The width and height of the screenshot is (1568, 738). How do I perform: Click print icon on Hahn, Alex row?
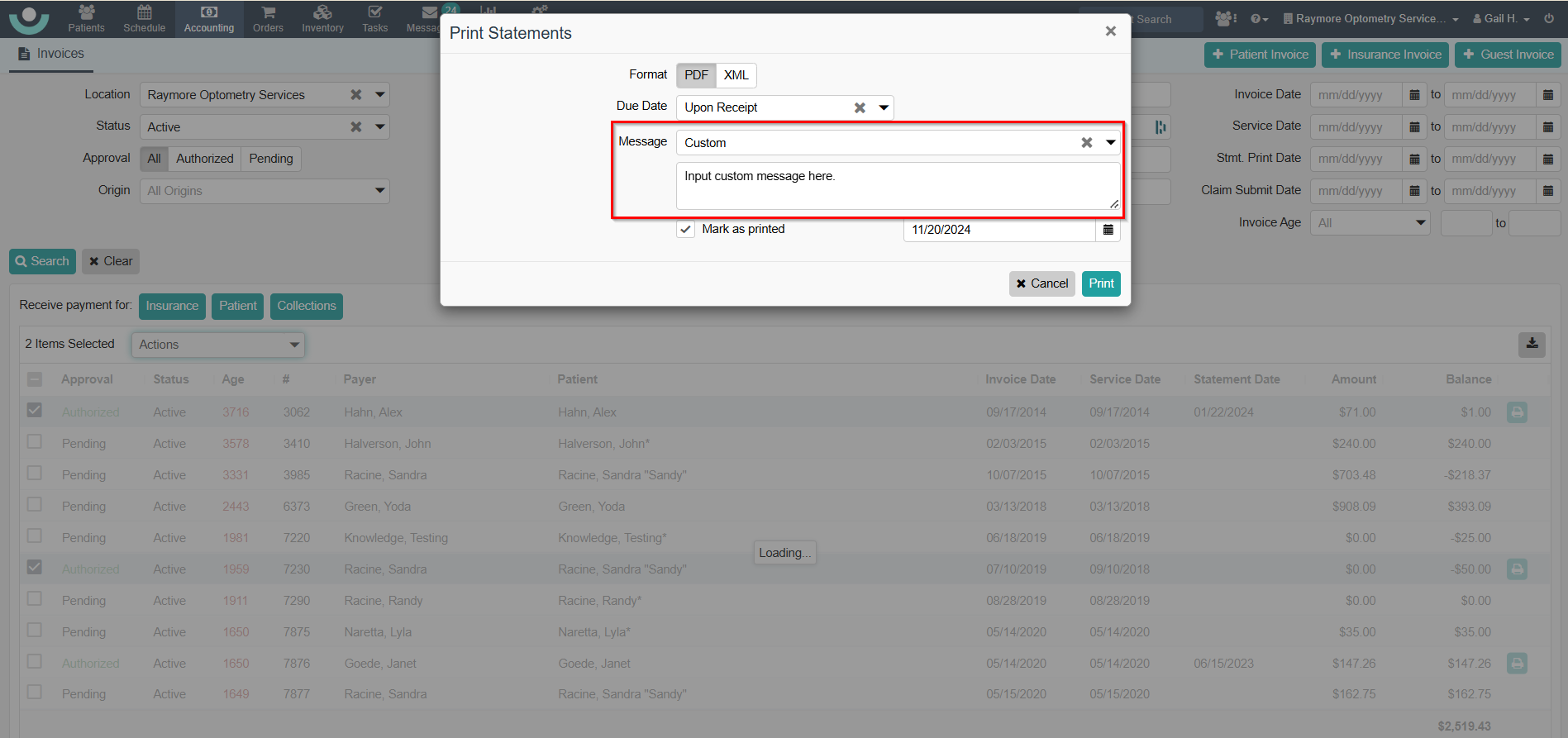1517,412
